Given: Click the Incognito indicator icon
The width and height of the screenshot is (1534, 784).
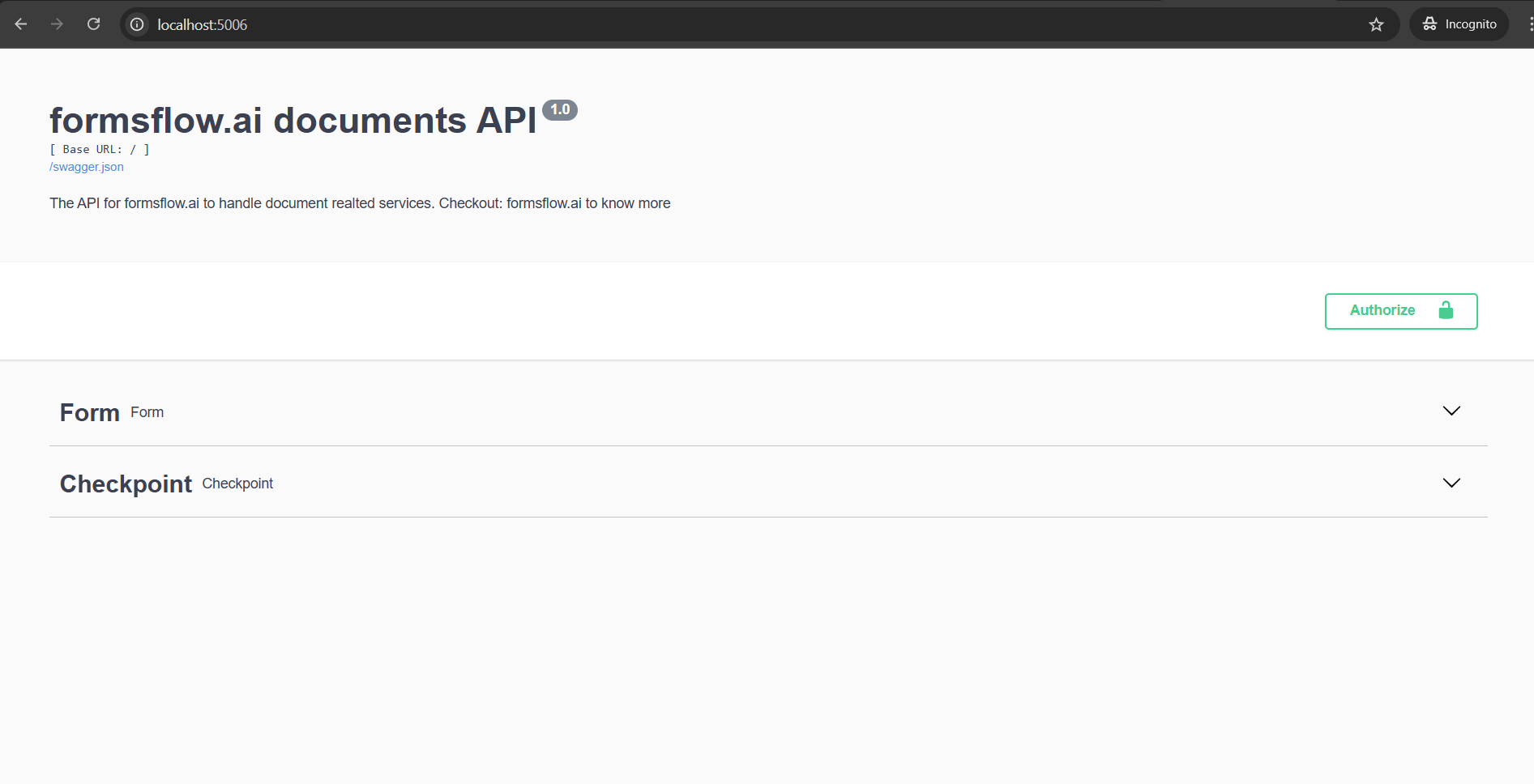Looking at the screenshot, I should (1430, 24).
